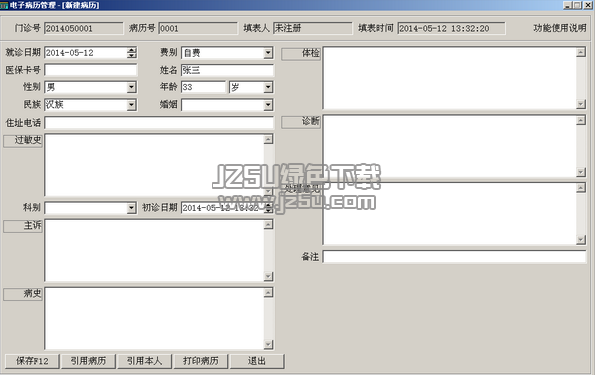Click the 体检 scrollbar up arrow

click(x=581, y=52)
